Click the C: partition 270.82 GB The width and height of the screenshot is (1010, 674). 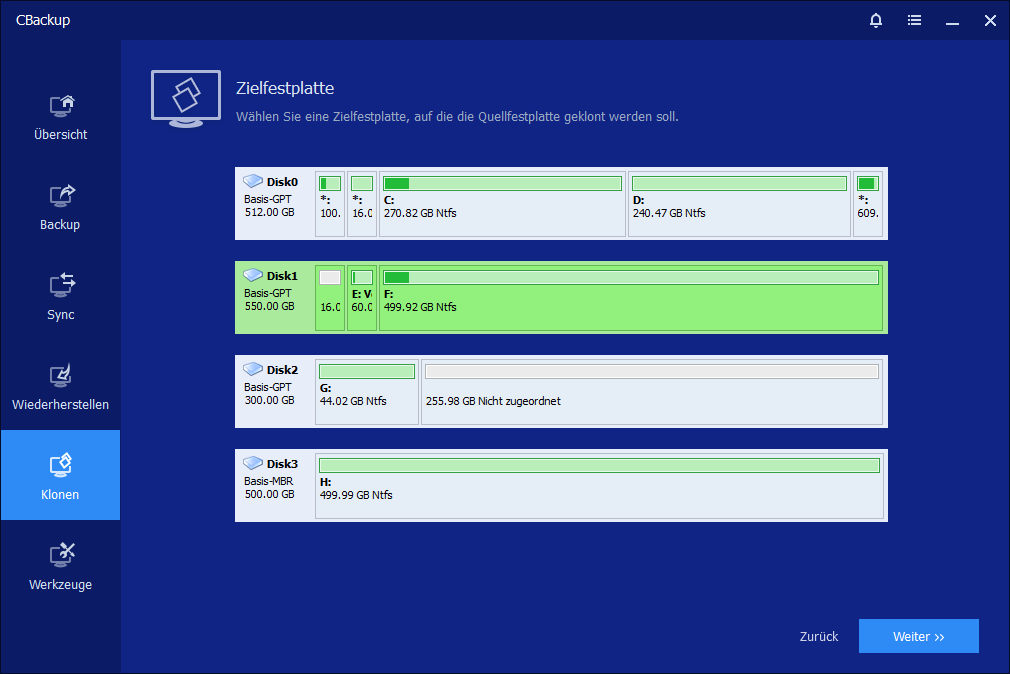point(502,204)
